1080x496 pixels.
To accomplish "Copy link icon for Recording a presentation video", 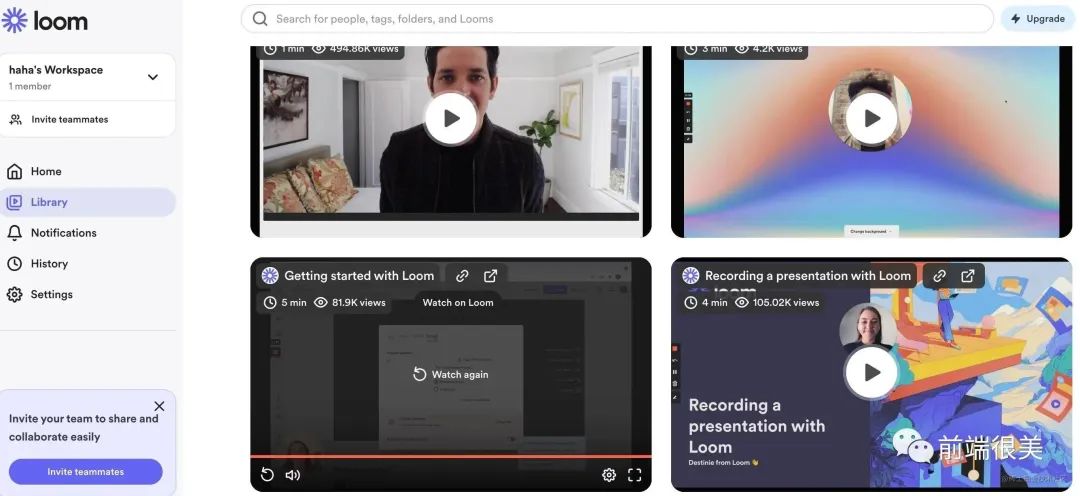I will [939, 276].
